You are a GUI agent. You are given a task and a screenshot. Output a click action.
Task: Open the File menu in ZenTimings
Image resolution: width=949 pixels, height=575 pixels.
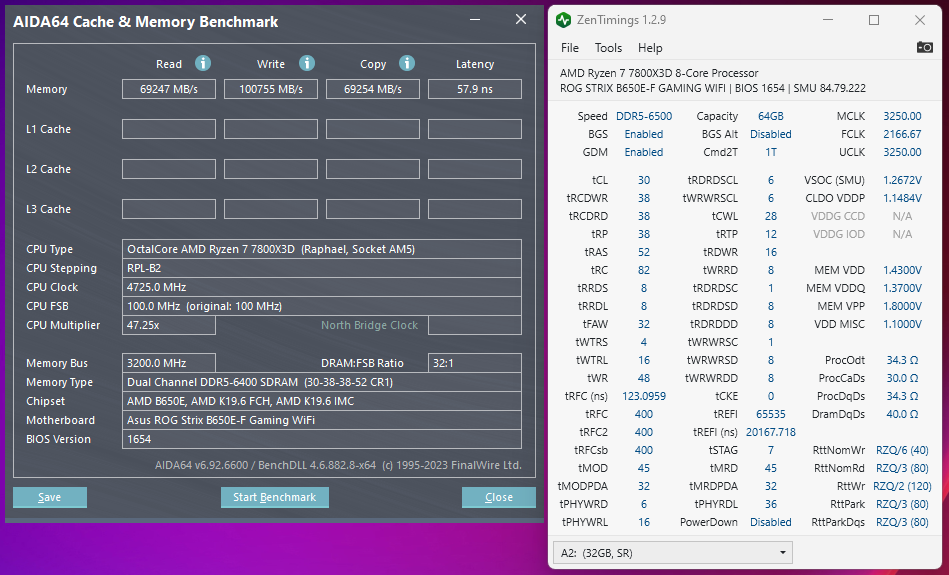click(x=570, y=48)
